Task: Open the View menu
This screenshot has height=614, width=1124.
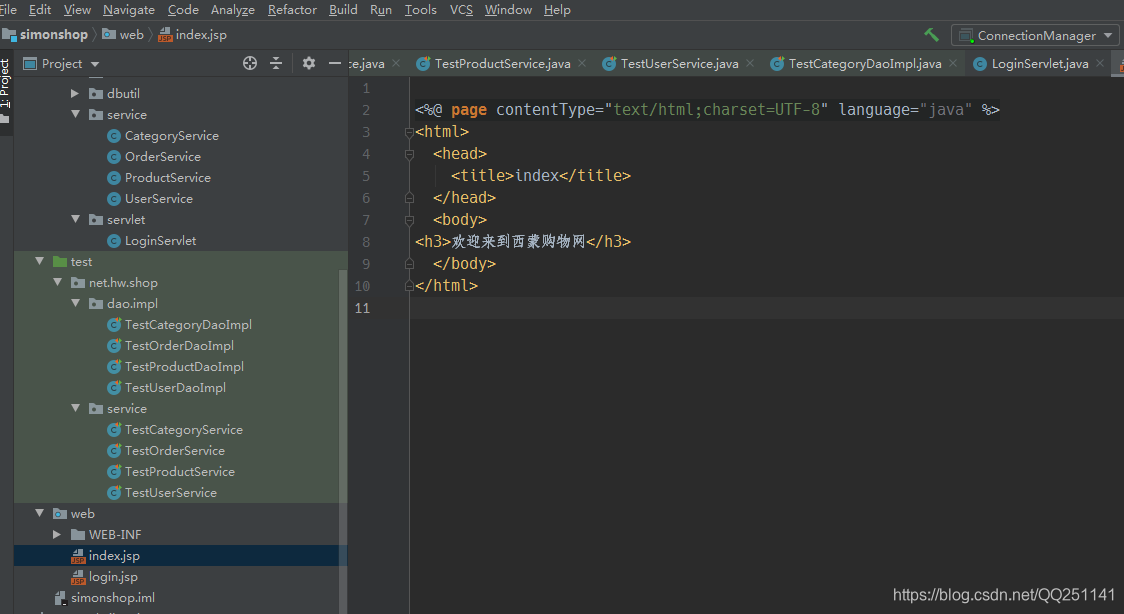Action: 77,10
